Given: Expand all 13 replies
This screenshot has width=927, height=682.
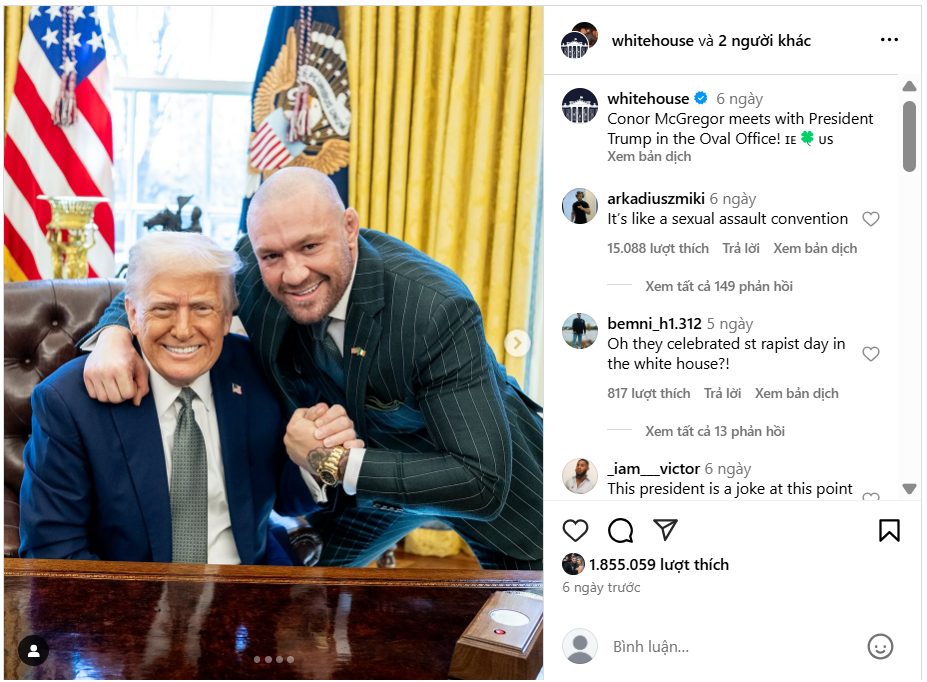Looking at the screenshot, I should (x=715, y=431).
